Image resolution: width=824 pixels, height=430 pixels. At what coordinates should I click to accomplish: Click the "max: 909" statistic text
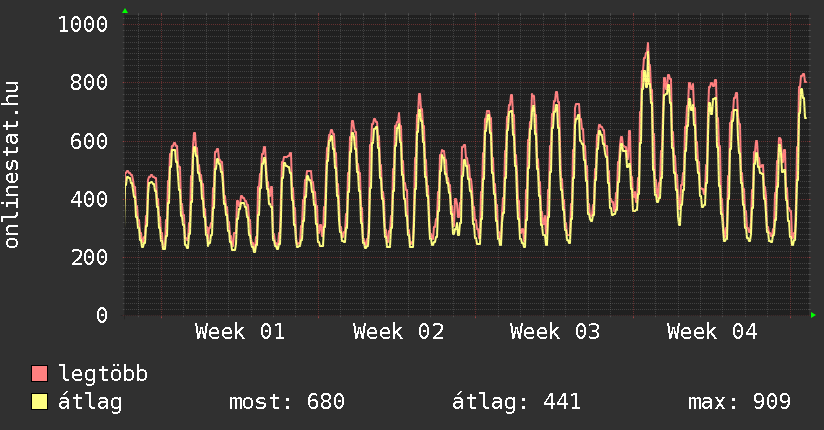740,402
